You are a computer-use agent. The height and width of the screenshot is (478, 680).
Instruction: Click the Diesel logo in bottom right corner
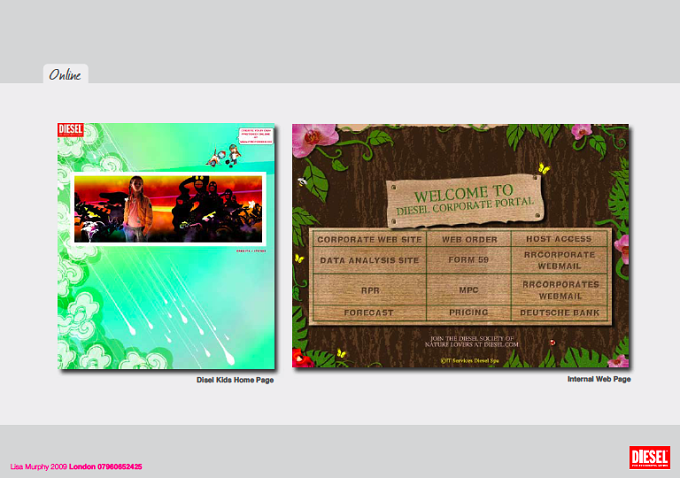pos(649,457)
